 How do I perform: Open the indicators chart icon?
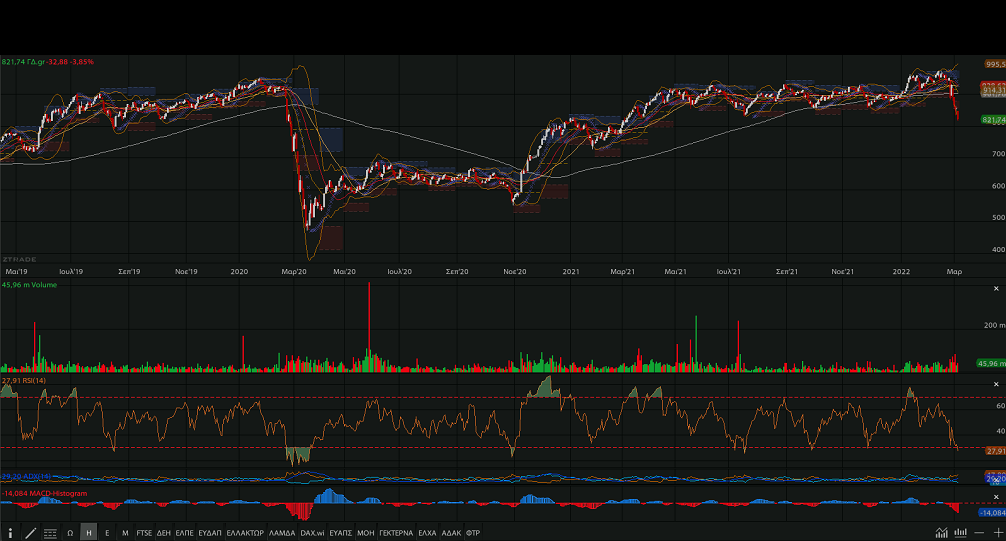(x=941, y=533)
